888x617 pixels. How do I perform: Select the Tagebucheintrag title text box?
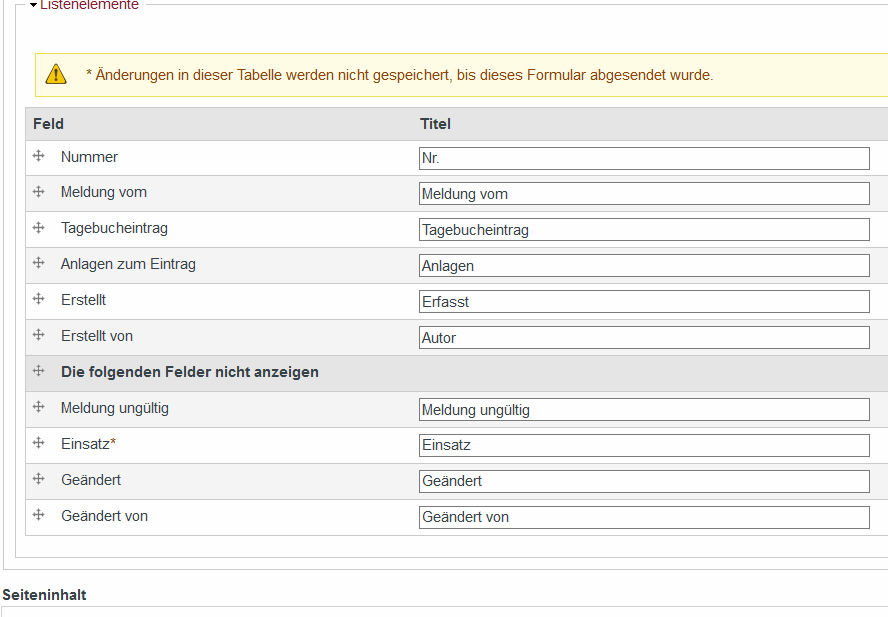coord(644,230)
